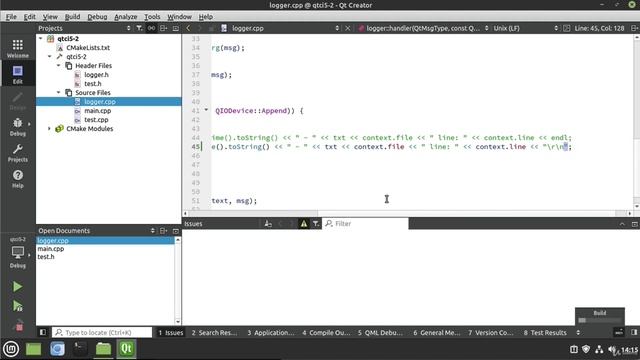640x360 pixels.
Task: Collapse the Source Files folder
Action: point(58,92)
